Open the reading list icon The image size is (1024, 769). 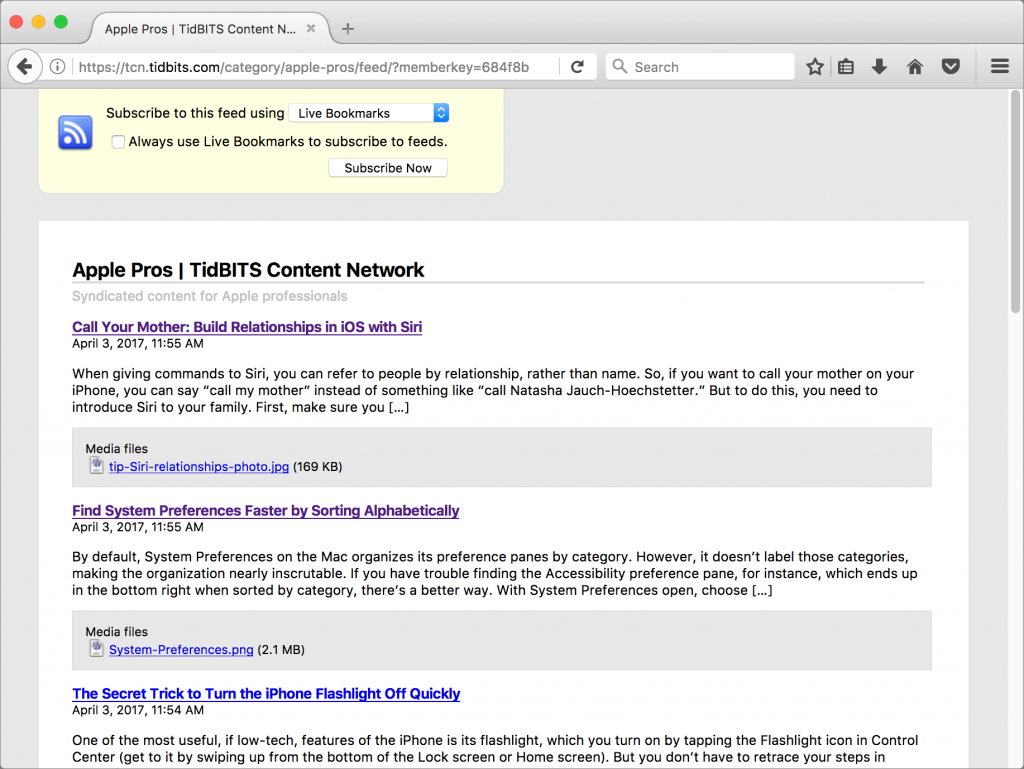pos(844,66)
